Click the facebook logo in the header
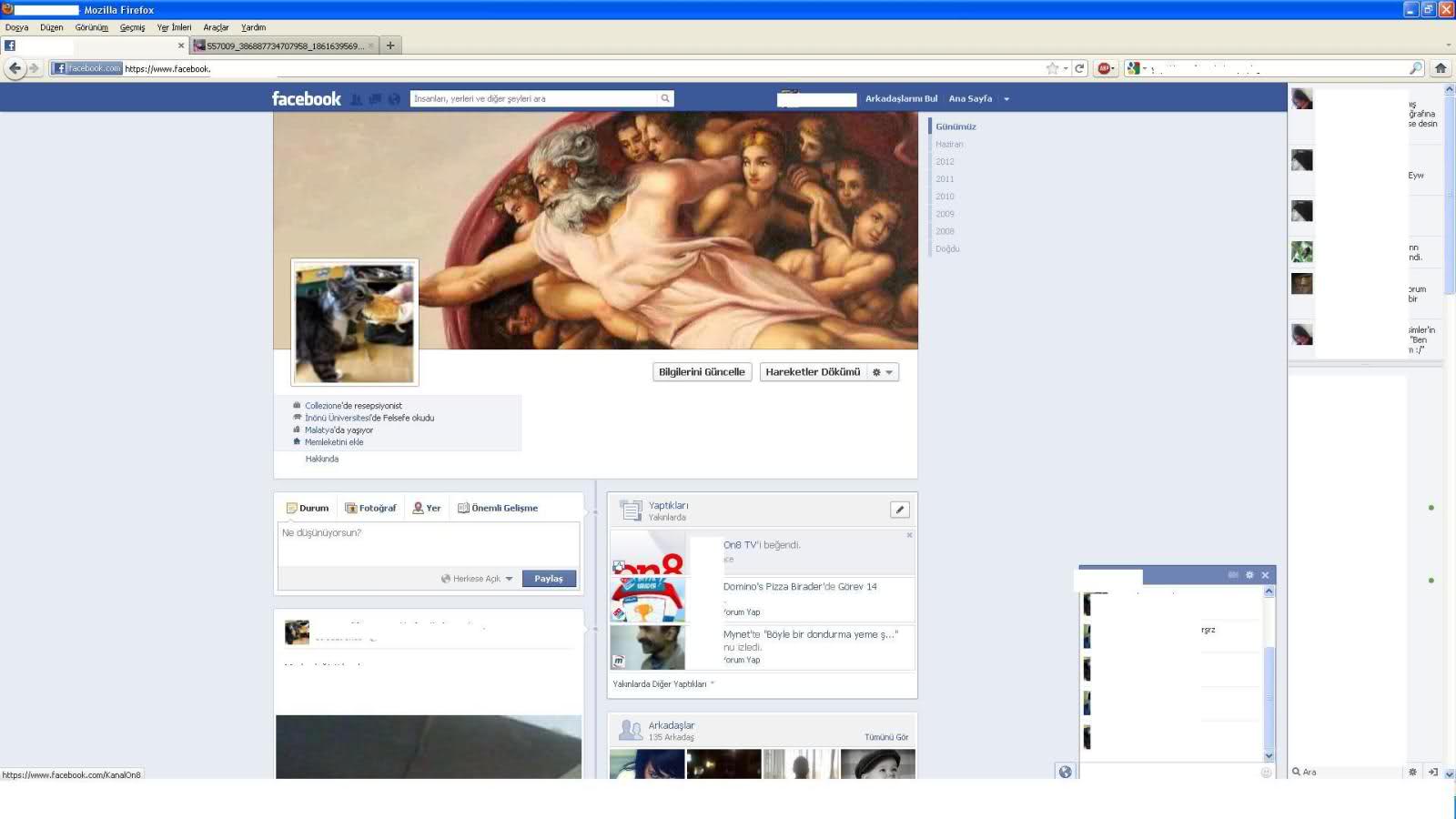This screenshot has height=819, width=1456. point(306,98)
